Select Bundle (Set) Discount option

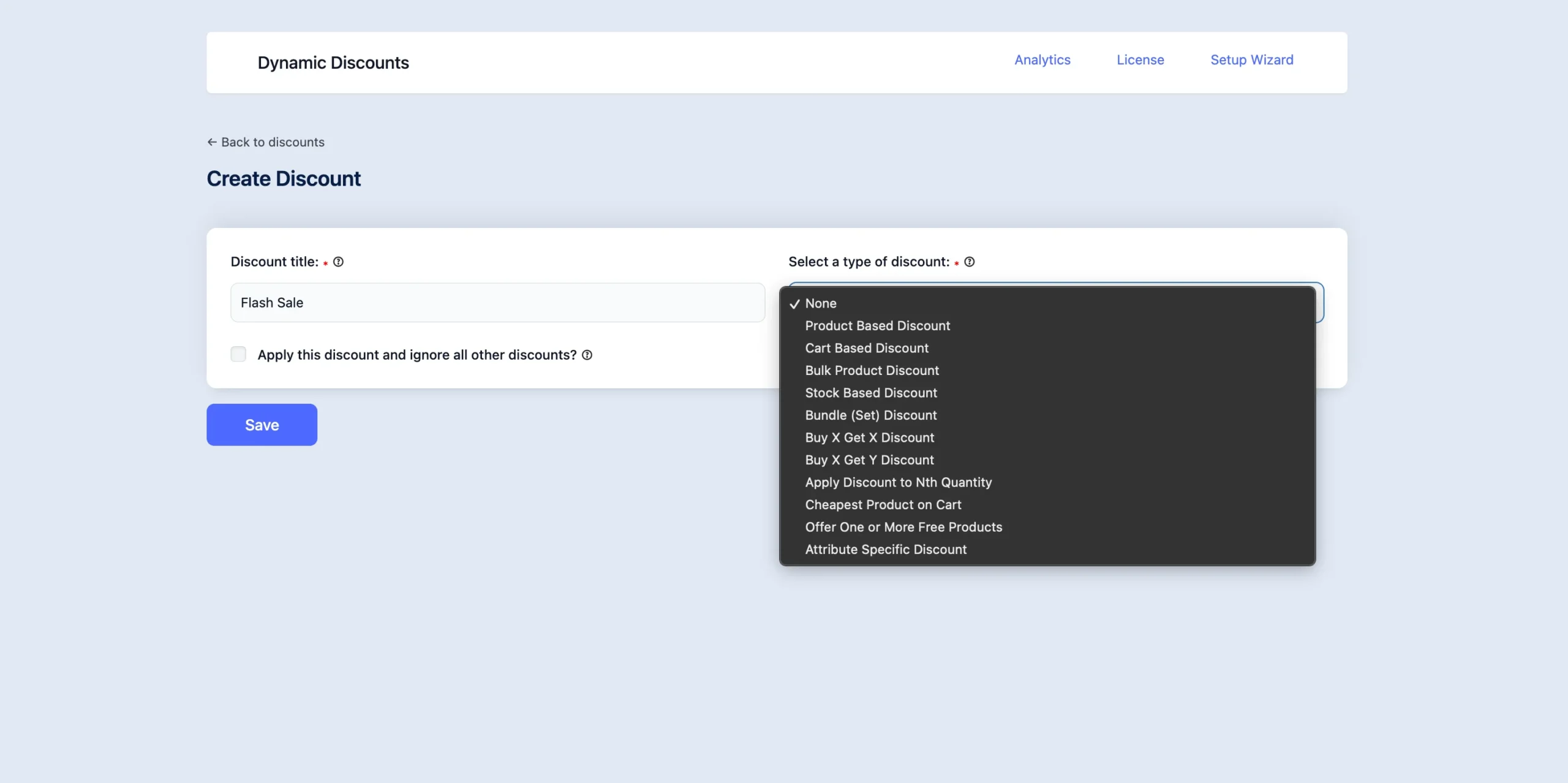(870, 415)
